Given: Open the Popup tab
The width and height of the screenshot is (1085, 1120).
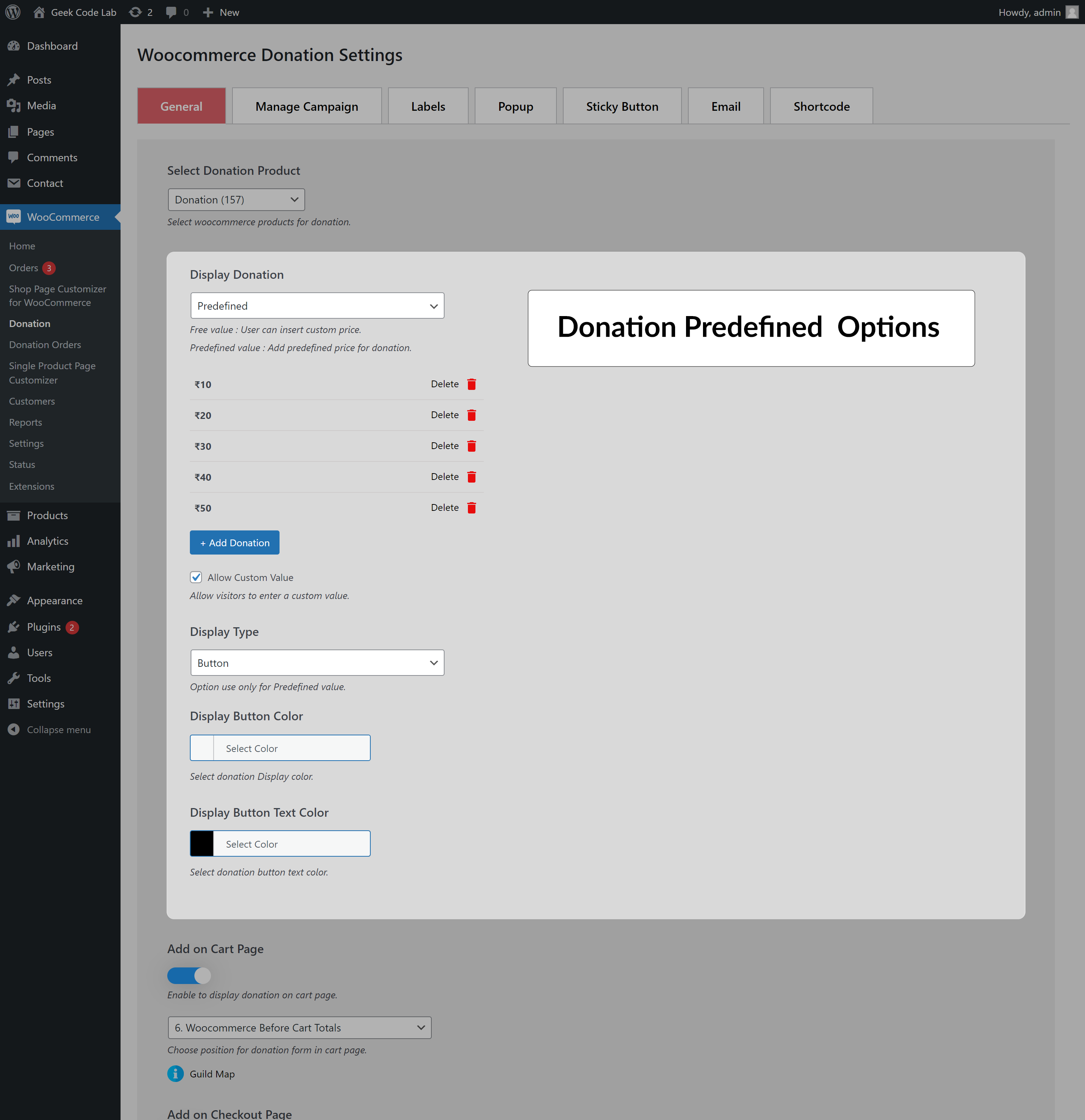Looking at the screenshot, I should [515, 106].
